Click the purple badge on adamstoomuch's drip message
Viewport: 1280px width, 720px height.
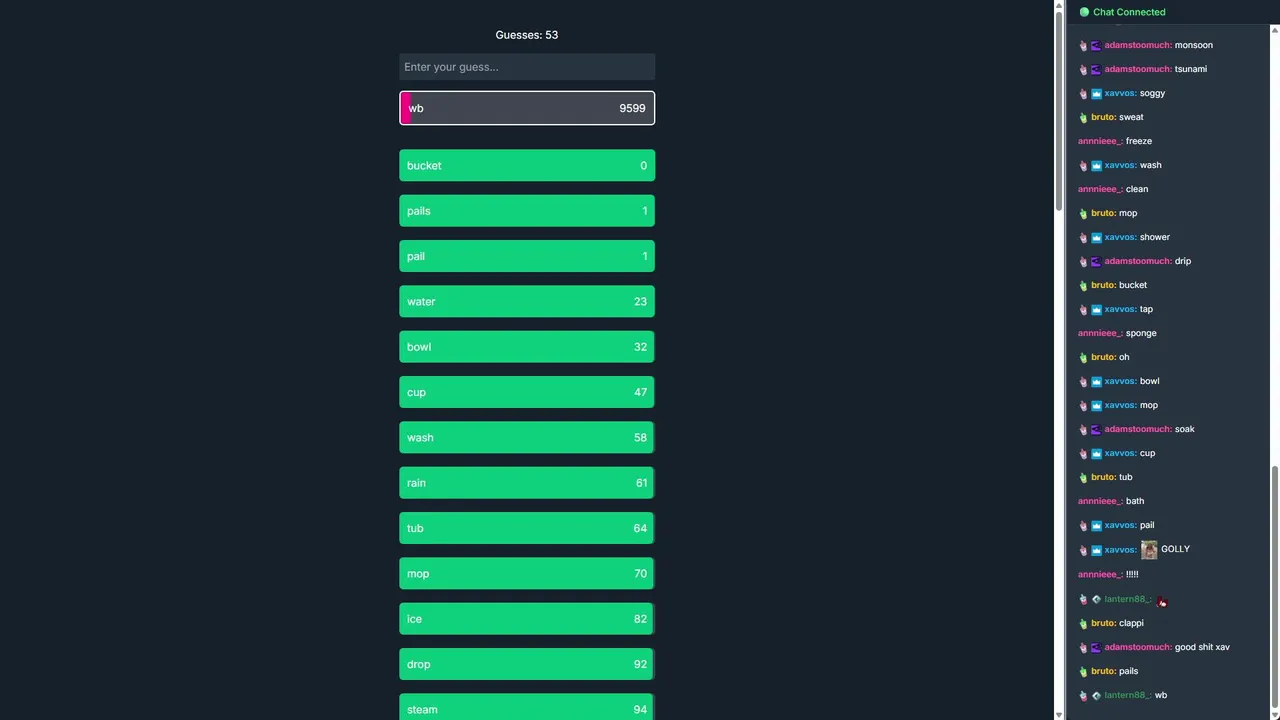tap(1096, 261)
